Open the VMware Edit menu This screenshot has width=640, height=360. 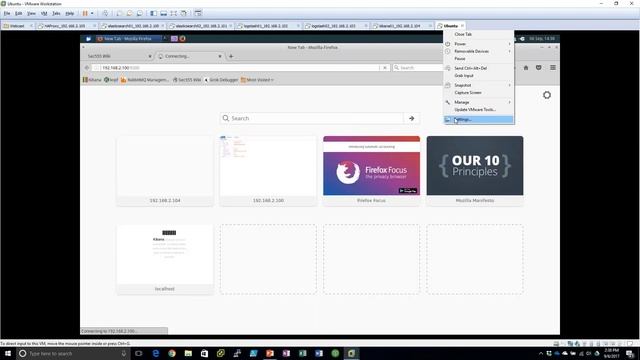pyautogui.click(x=18, y=13)
